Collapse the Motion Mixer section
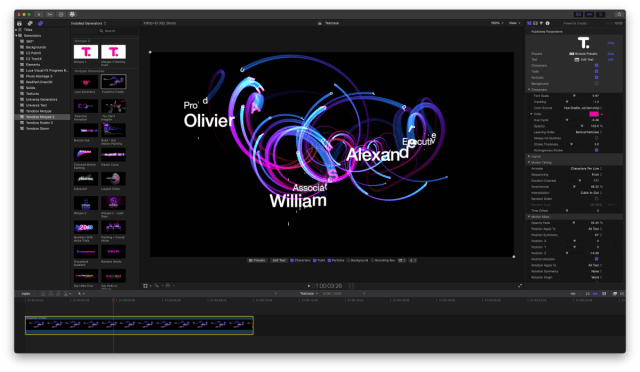 (529, 217)
